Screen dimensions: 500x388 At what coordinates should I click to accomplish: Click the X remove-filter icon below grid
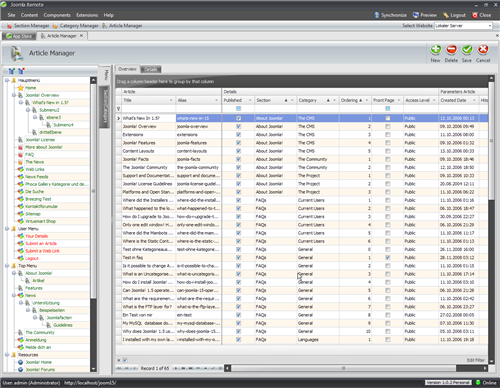119,360
